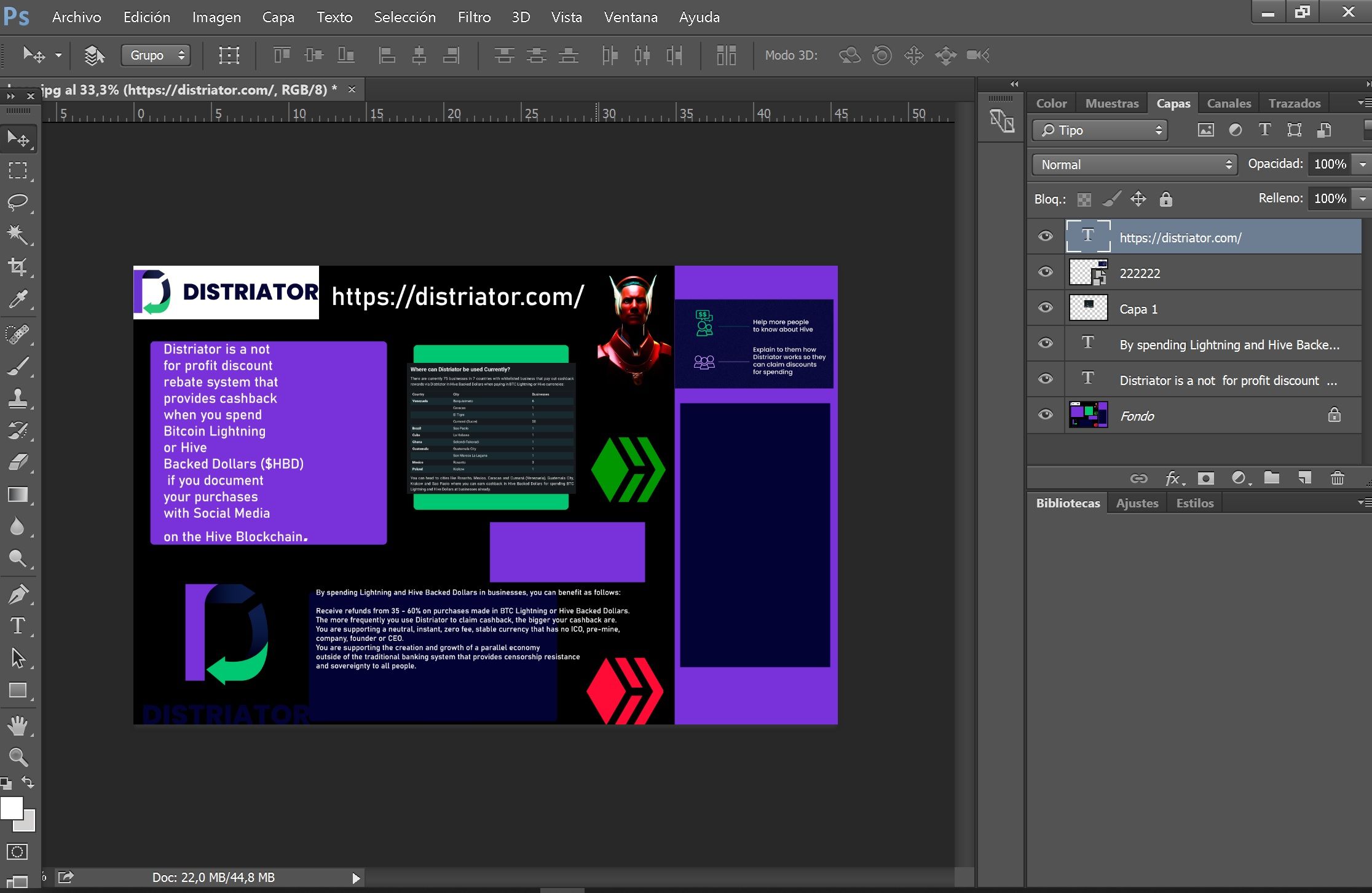Click the Opacidad 100% value field
This screenshot has height=893, width=1372.
[1330, 164]
